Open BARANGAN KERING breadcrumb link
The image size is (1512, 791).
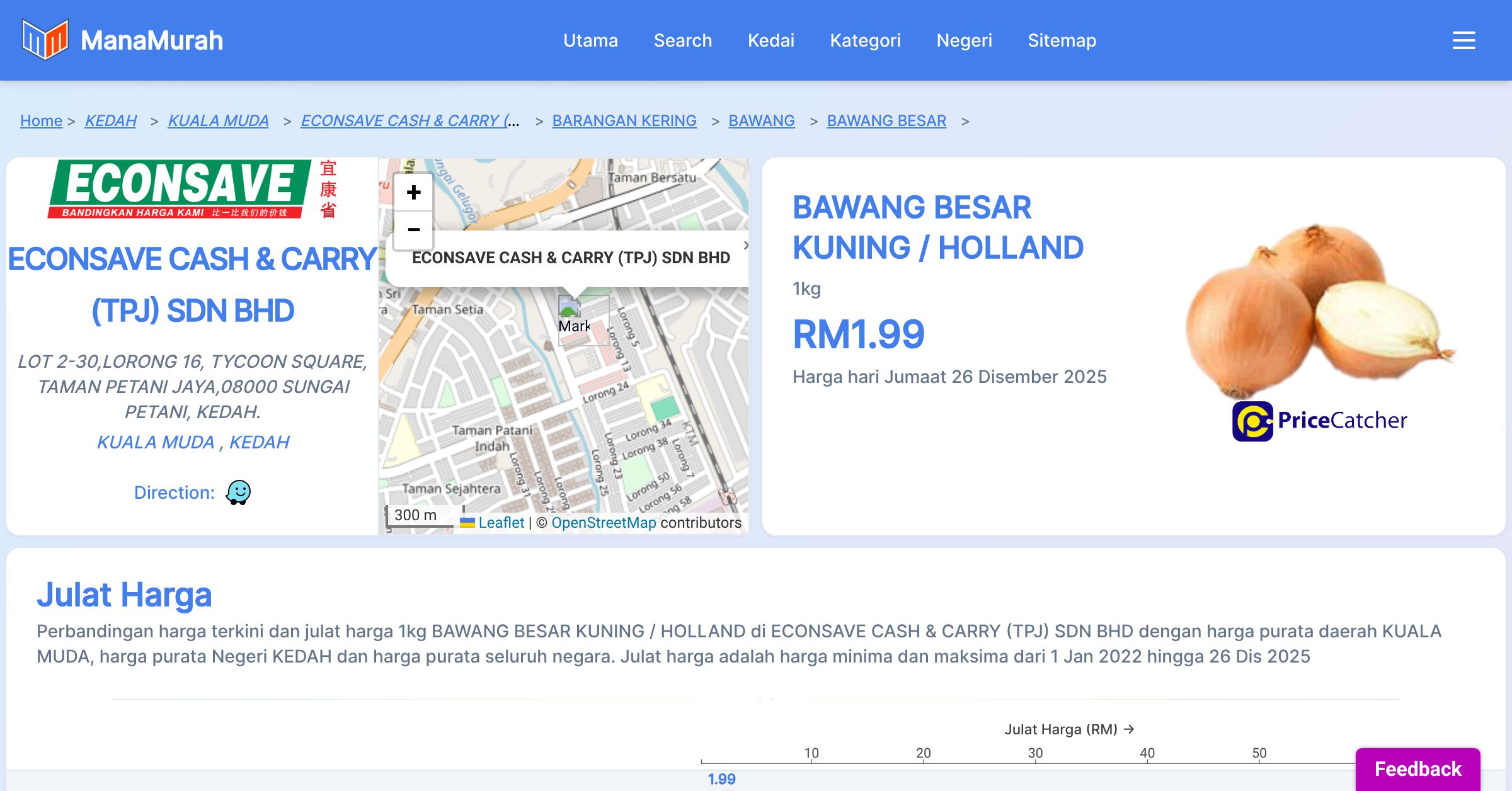[624, 120]
